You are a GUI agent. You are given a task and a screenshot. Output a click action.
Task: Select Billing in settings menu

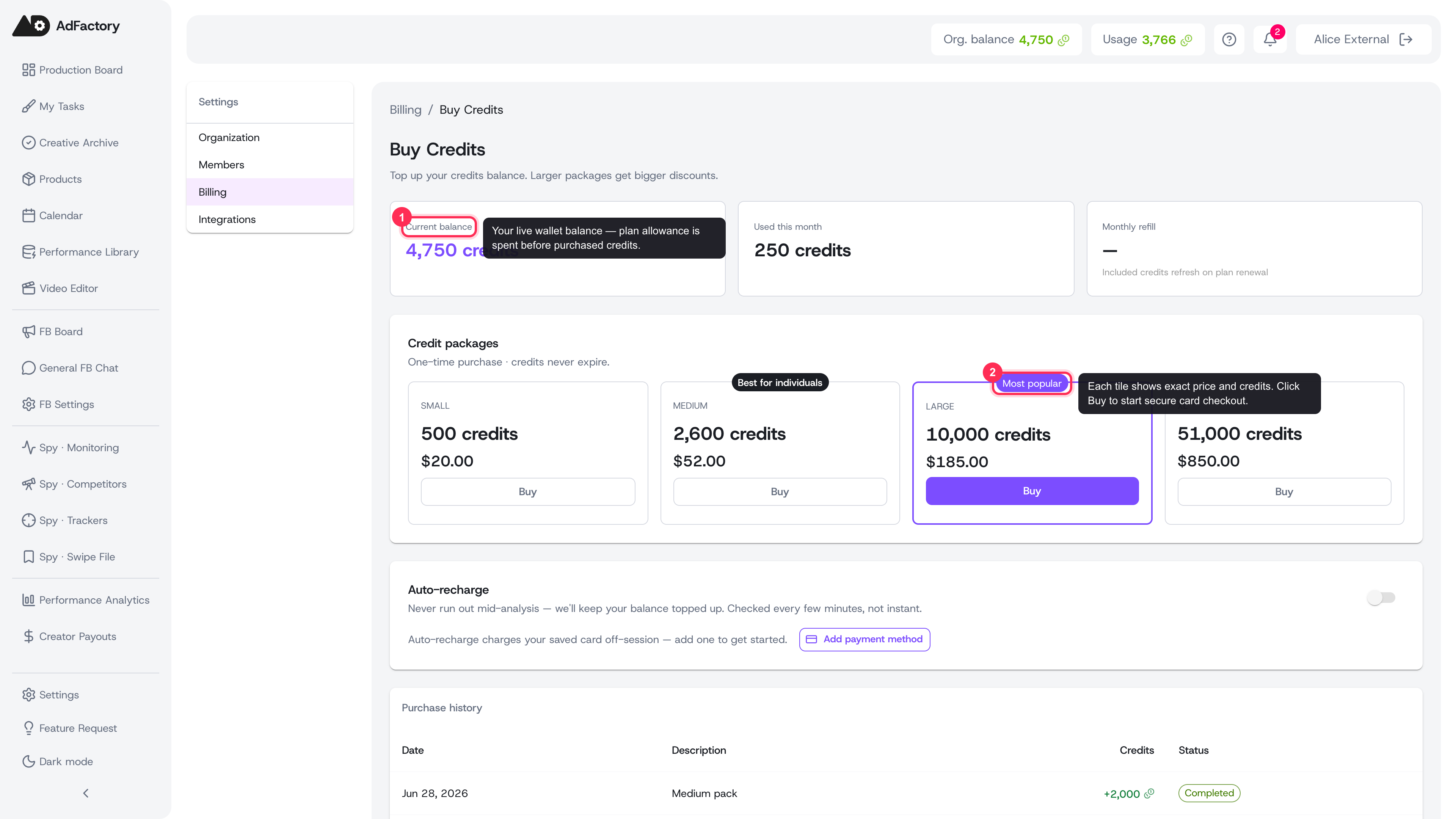point(270,191)
